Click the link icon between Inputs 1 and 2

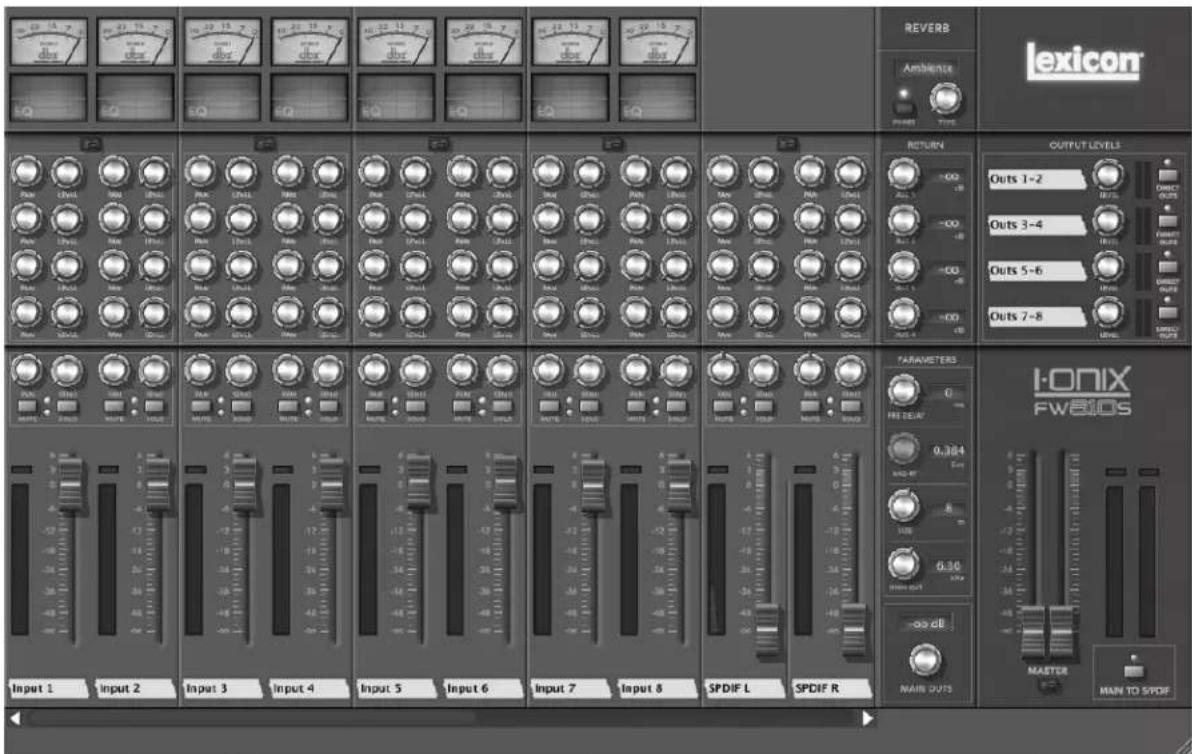92,143
